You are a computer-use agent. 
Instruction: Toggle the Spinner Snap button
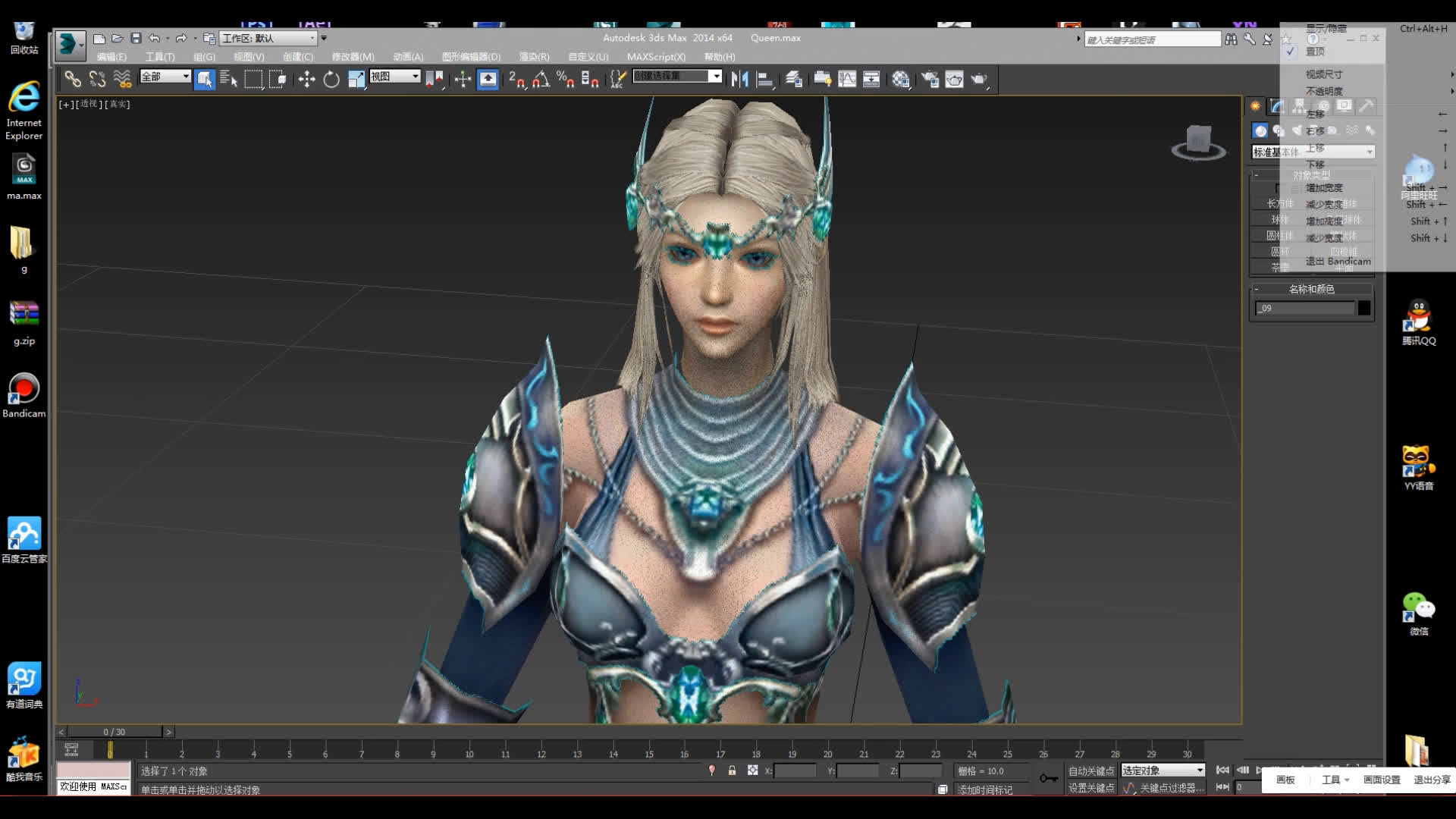590,79
